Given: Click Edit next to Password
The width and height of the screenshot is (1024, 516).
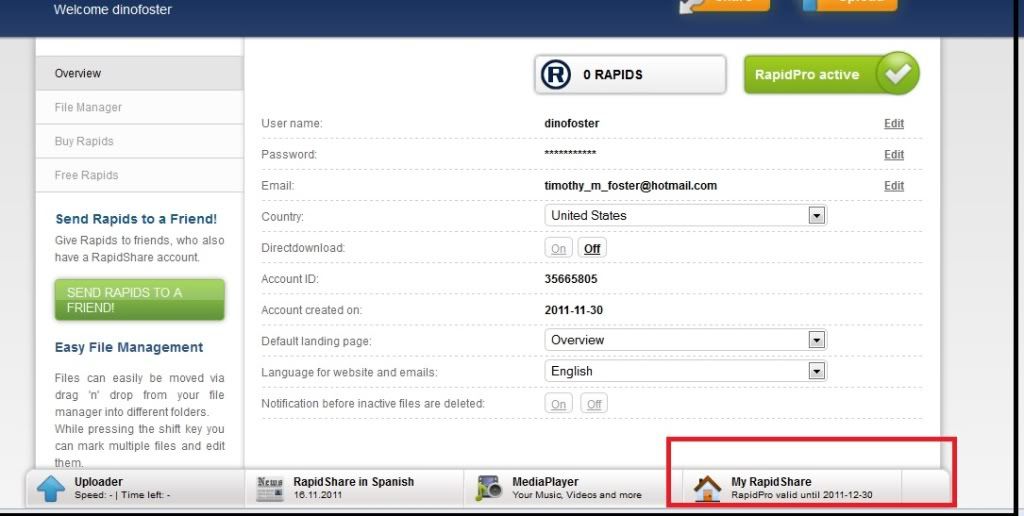Looking at the screenshot, I should pyautogui.click(x=893, y=155).
